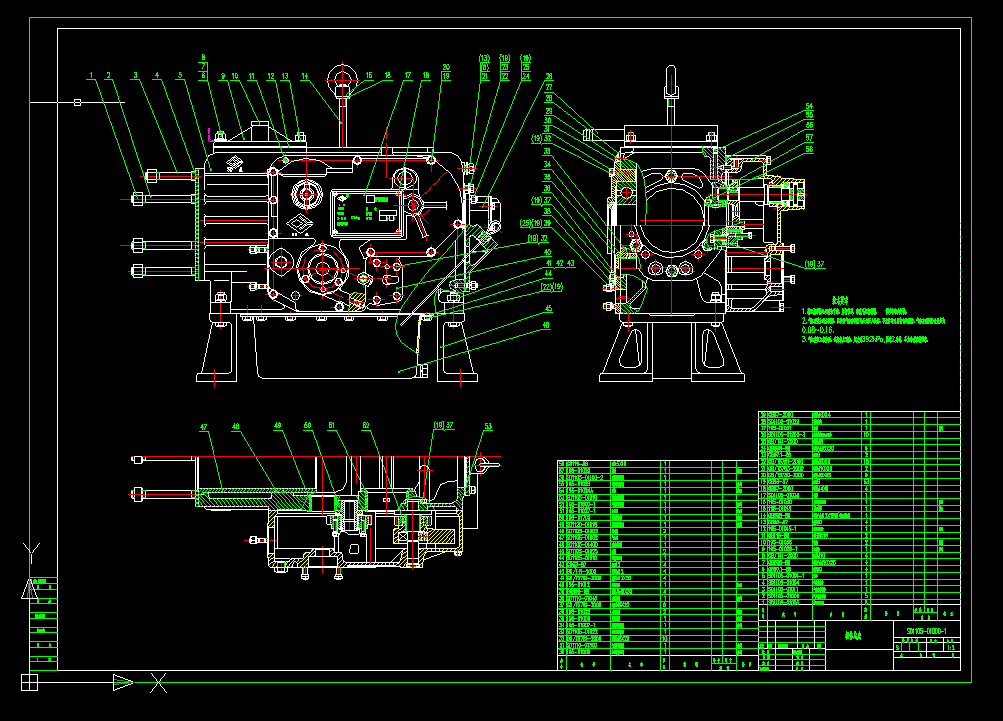Select the 0.08-0.16. technical note line
The image size is (1003, 721).
click(x=817, y=330)
